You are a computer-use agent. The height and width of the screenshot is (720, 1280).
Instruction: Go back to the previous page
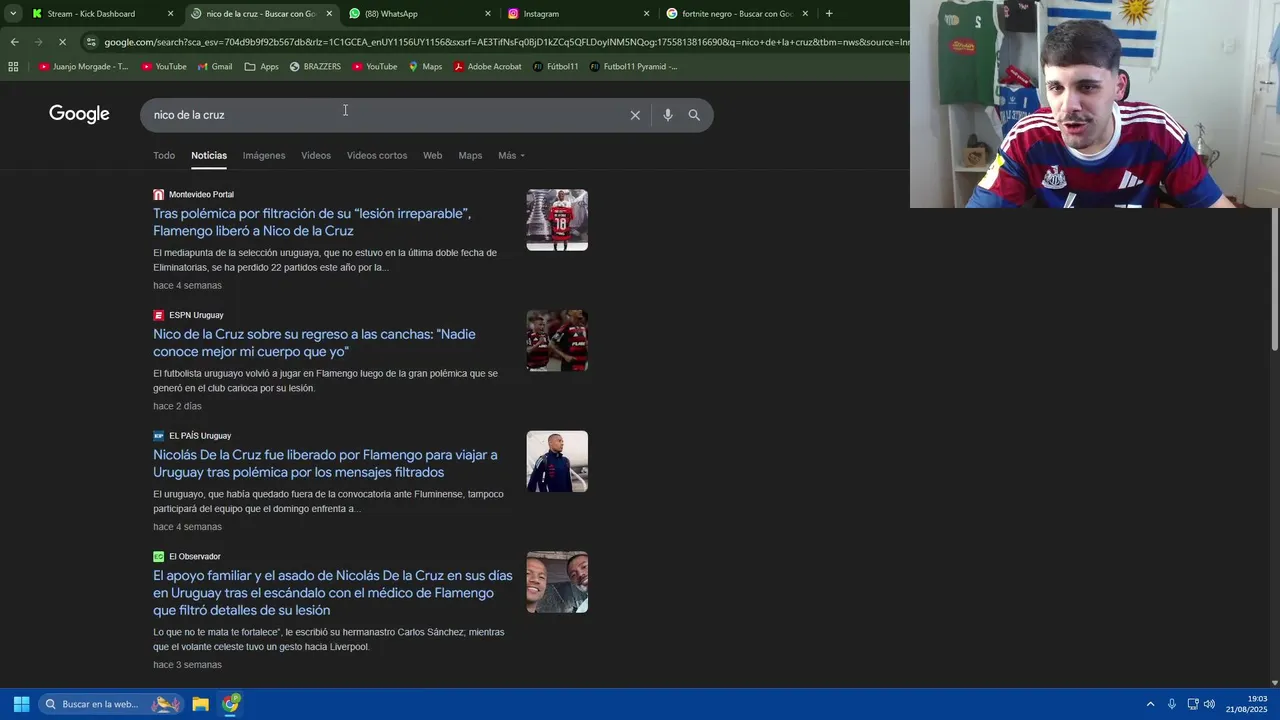(x=14, y=42)
